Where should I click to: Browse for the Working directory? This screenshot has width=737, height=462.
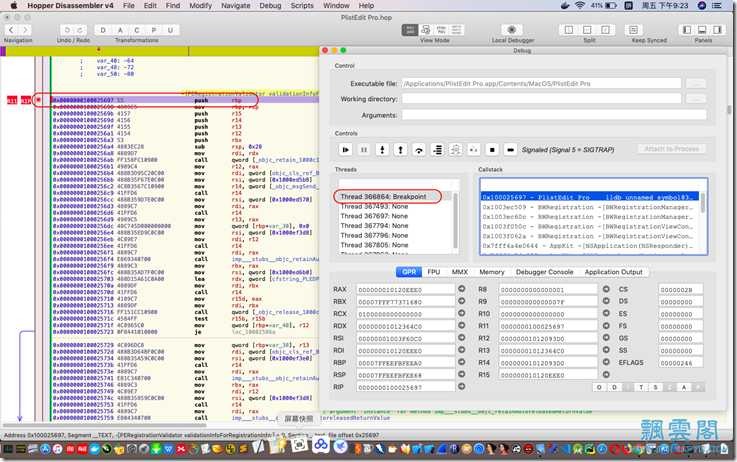696,99
